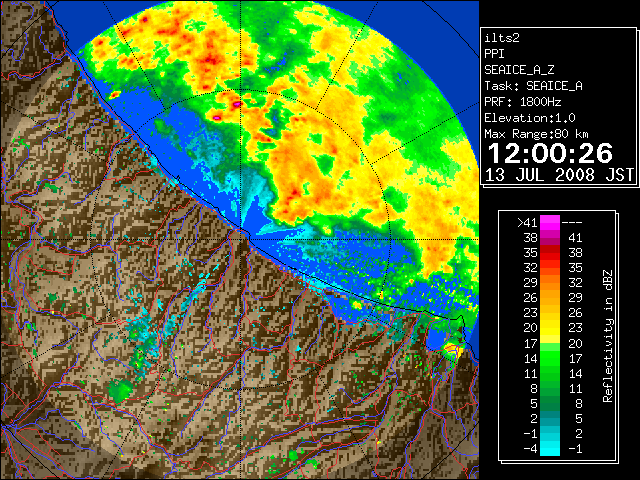Image resolution: width=640 pixels, height=480 pixels.
Task: Click the radar origin where grid lines cross
Action: tap(240, 239)
